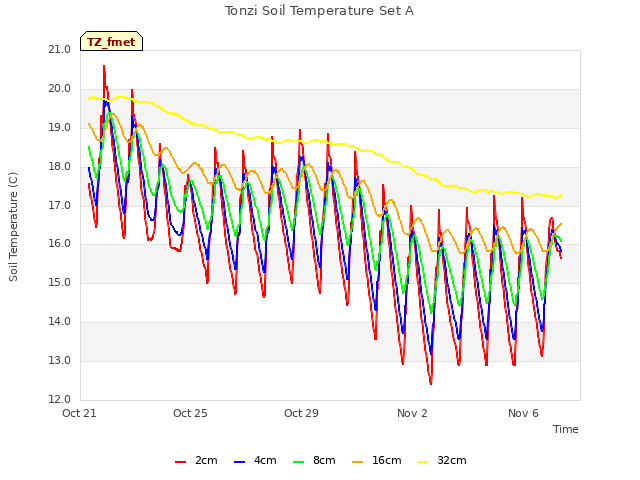Click the 20.0 y-axis value

pos(60,88)
